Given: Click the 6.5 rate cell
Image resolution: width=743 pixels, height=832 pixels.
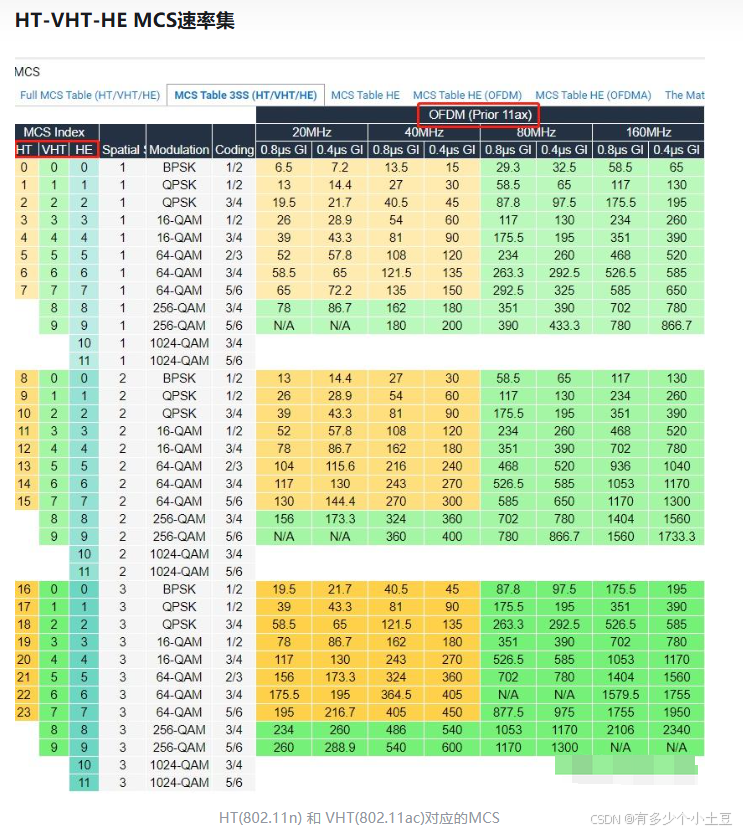Looking at the screenshot, I should tap(284, 167).
